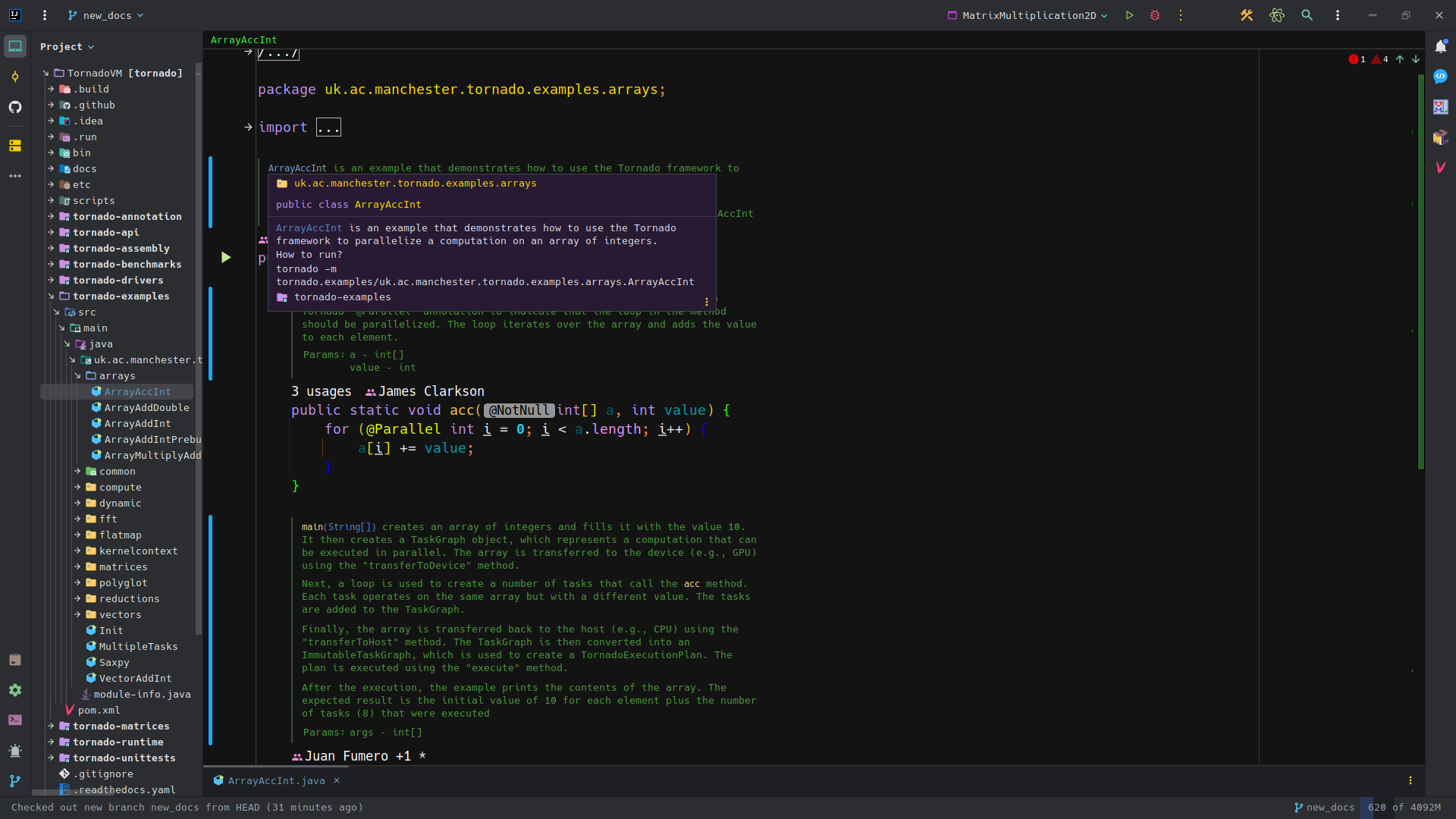This screenshot has height=819, width=1456.
Task: Close the ArrayAccInt.java tab
Action: click(336, 780)
